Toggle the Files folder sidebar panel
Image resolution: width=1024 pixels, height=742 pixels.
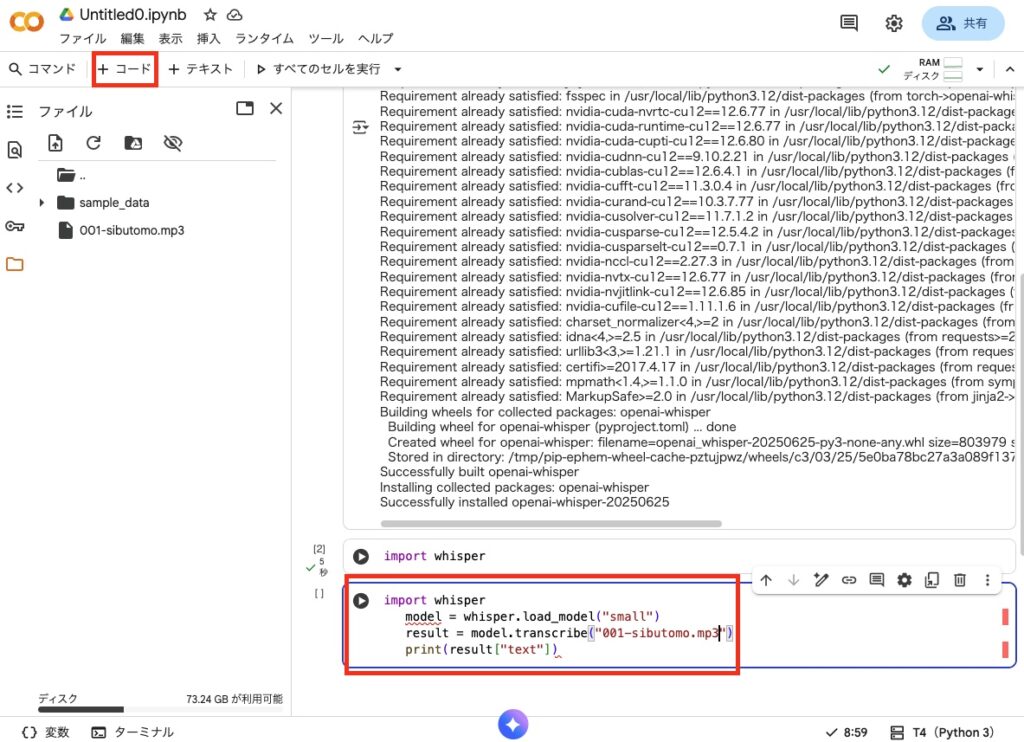click(14, 264)
